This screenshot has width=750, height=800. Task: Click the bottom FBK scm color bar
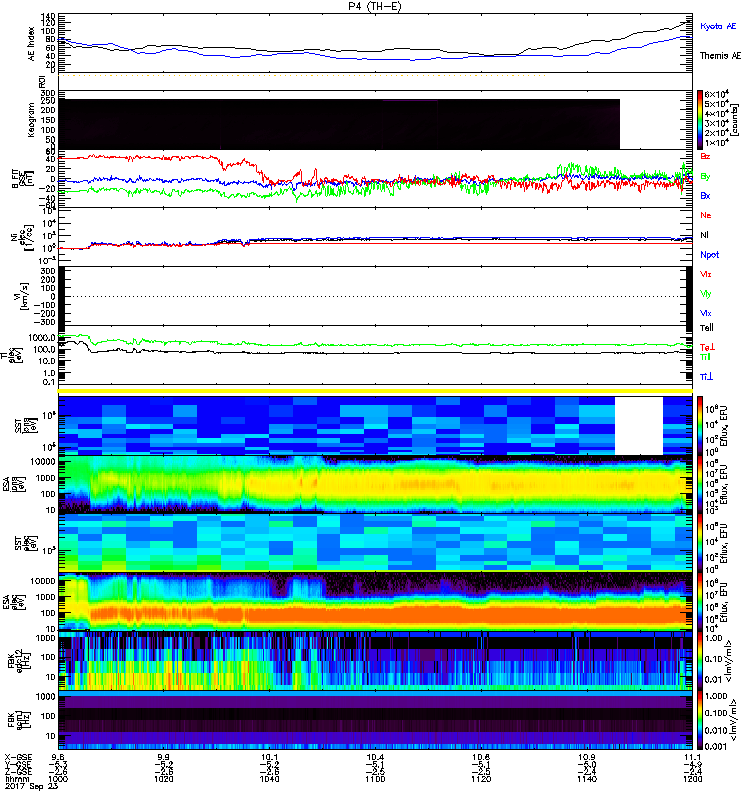pos(700,720)
